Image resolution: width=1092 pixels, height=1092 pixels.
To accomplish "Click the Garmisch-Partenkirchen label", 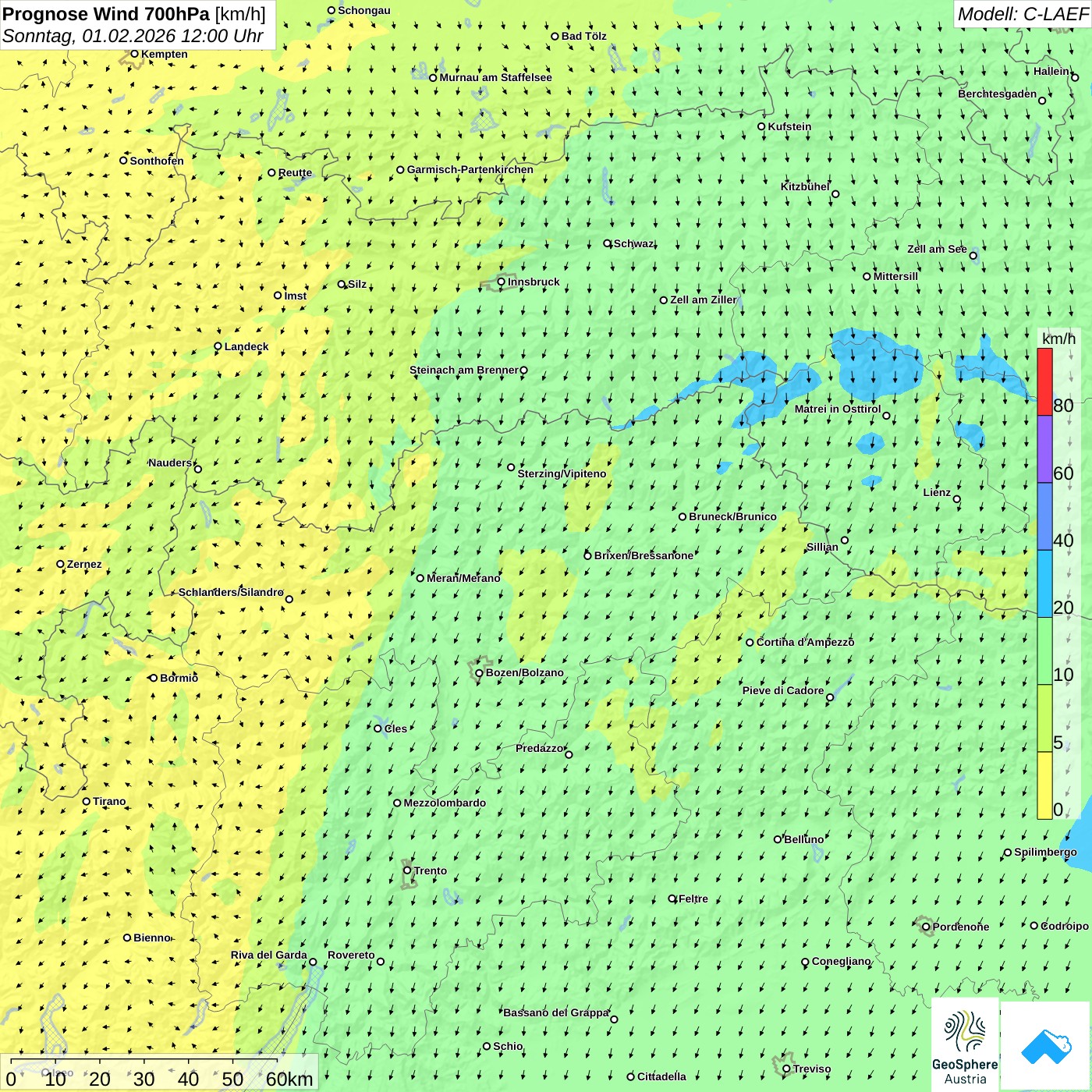I will click(470, 169).
